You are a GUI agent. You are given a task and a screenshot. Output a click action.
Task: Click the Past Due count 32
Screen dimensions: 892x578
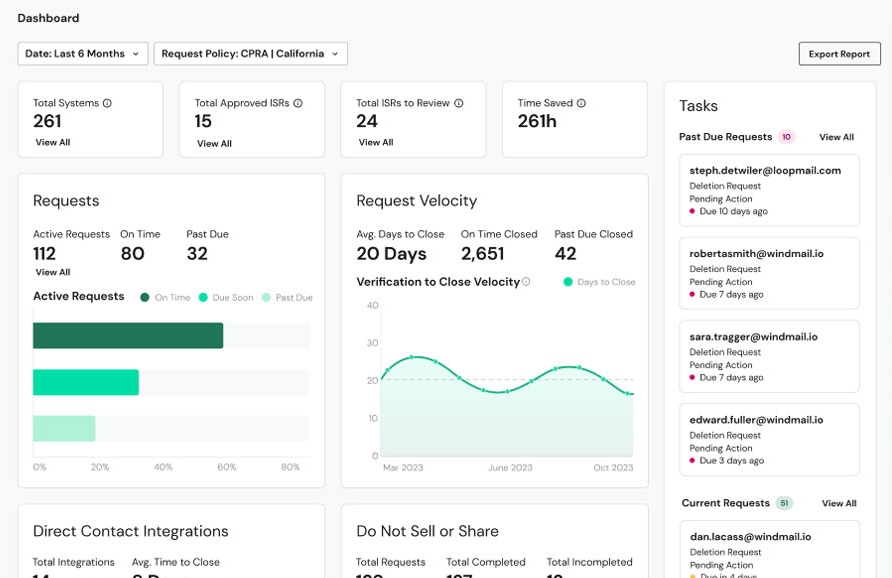tap(197, 254)
